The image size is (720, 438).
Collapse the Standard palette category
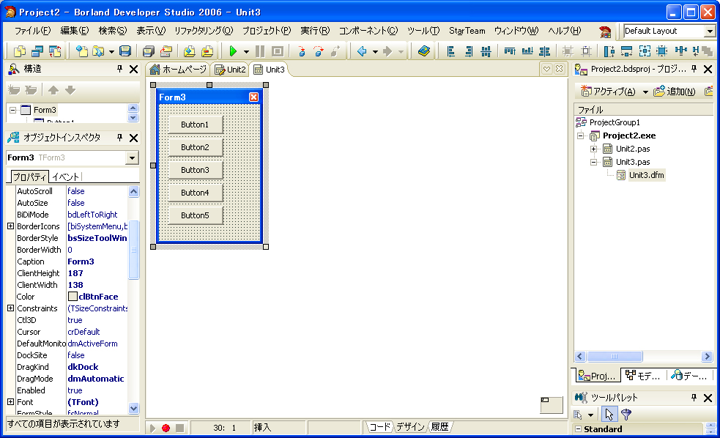point(579,429)
